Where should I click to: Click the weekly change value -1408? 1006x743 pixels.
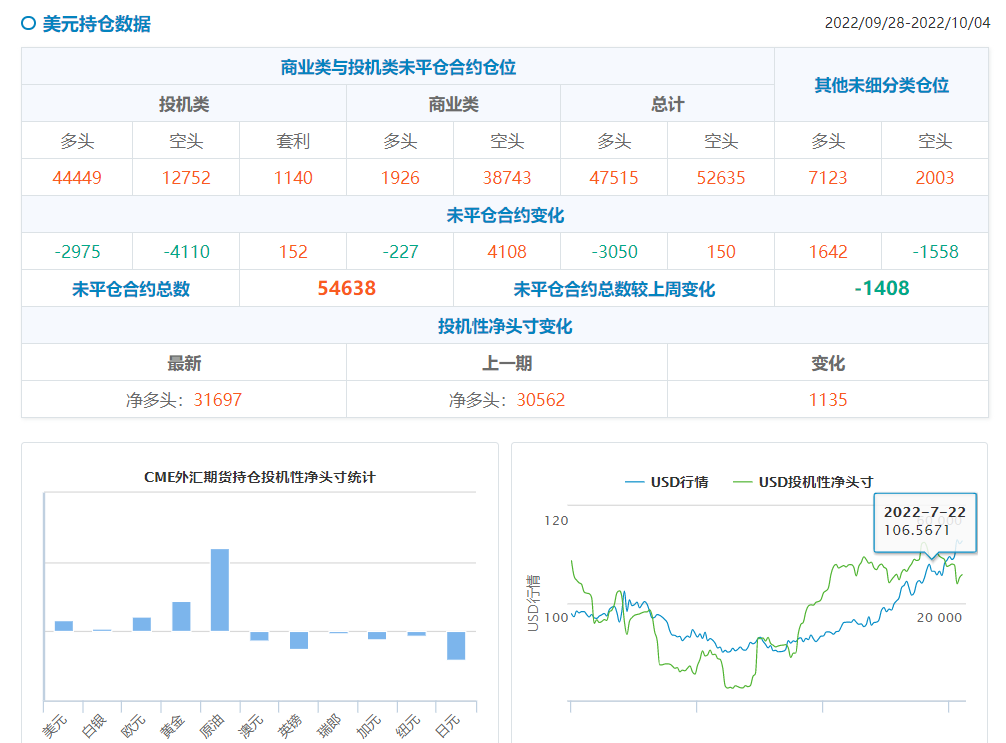pos(881,289)
